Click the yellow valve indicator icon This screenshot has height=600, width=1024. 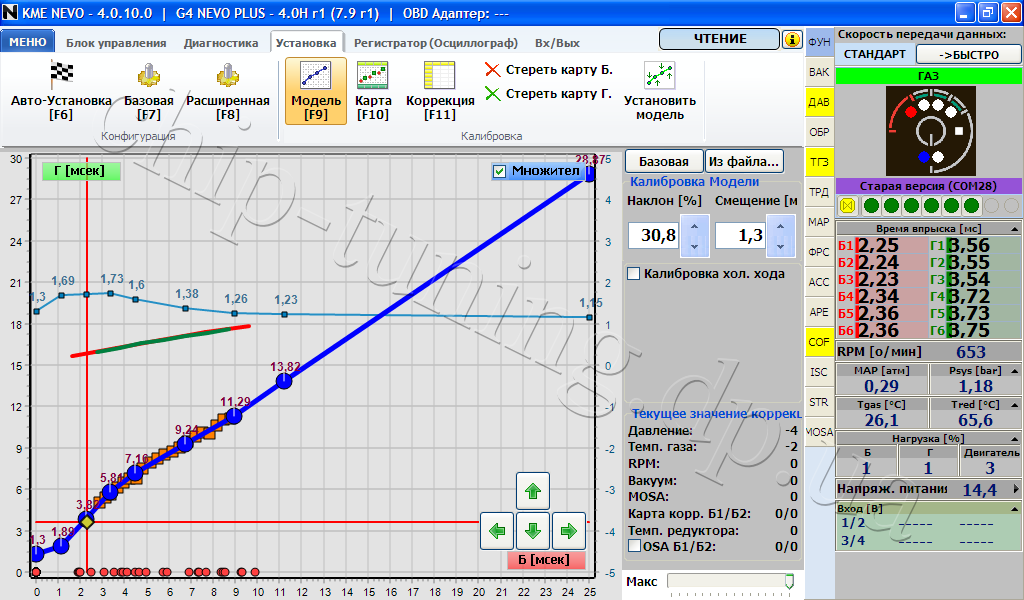point(848,206)
